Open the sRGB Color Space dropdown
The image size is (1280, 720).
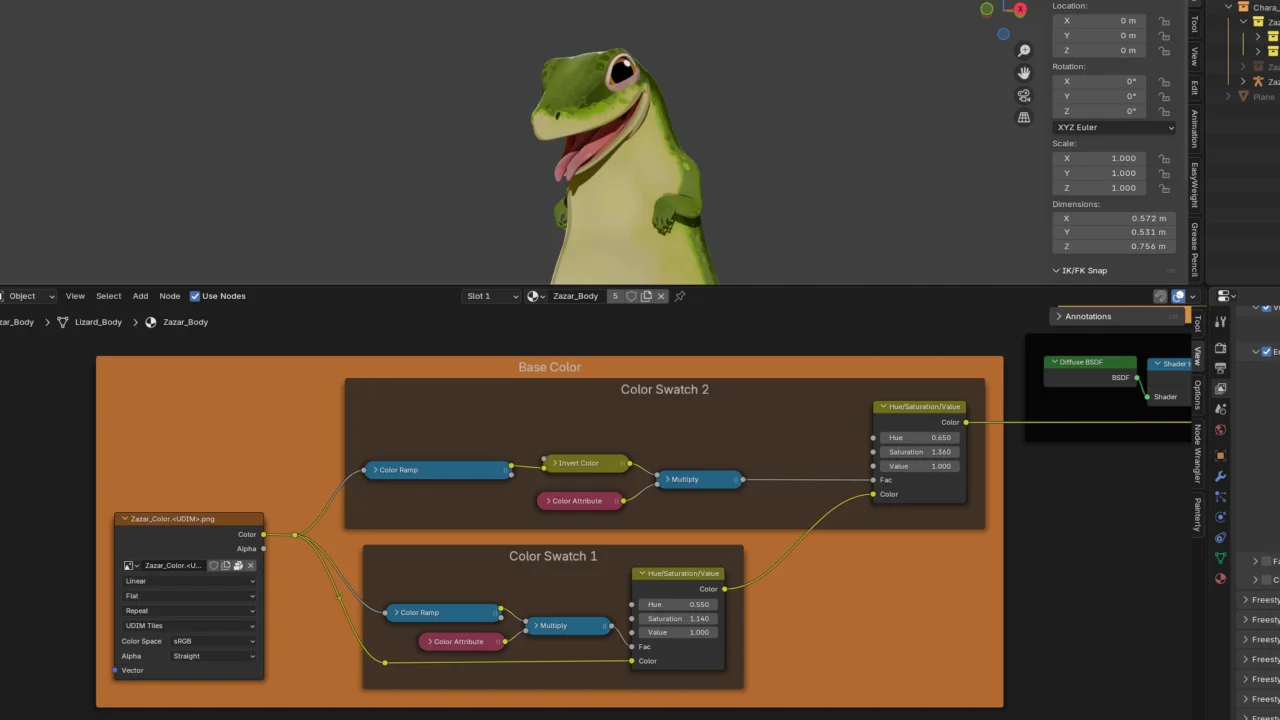pyautogui.click(x=214, y=641)
